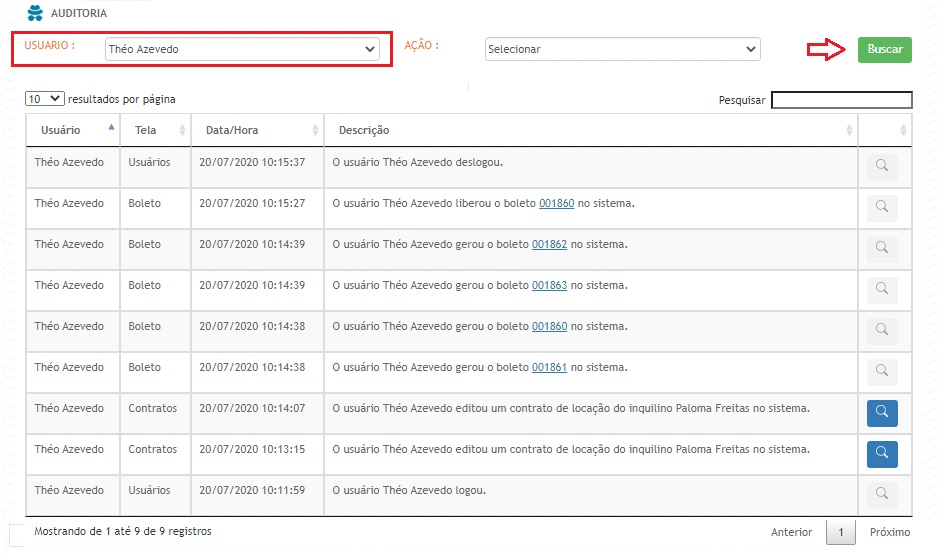Click the magnifier for the boleto 001863 row
Viewport: 938px width, 556px height.
tap(881, 290)
